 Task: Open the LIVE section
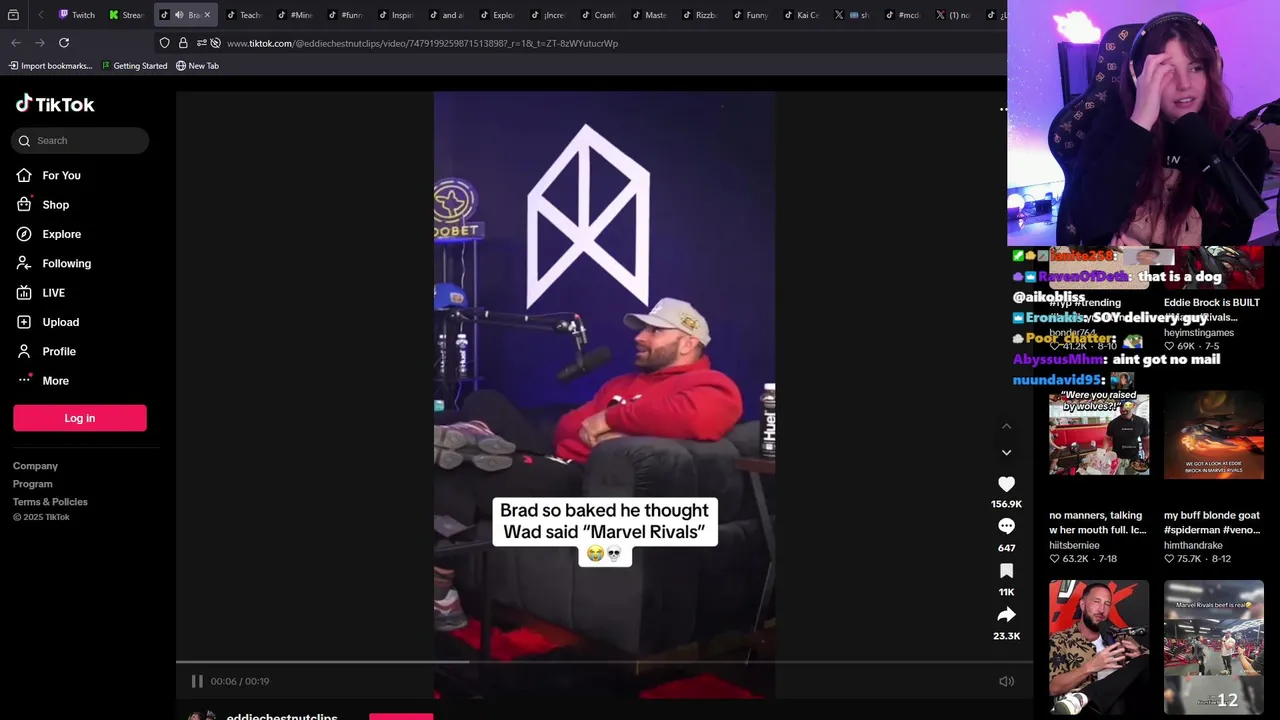click(x=40, y=293)
